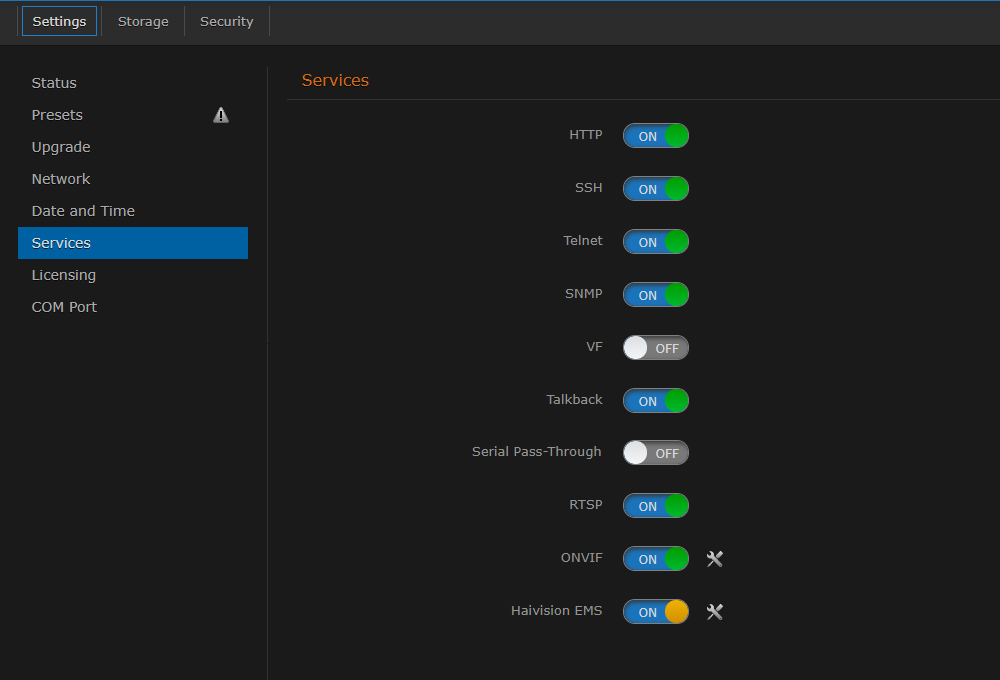Open the Security tab
1000x680 pixels.
coord(226,21)
